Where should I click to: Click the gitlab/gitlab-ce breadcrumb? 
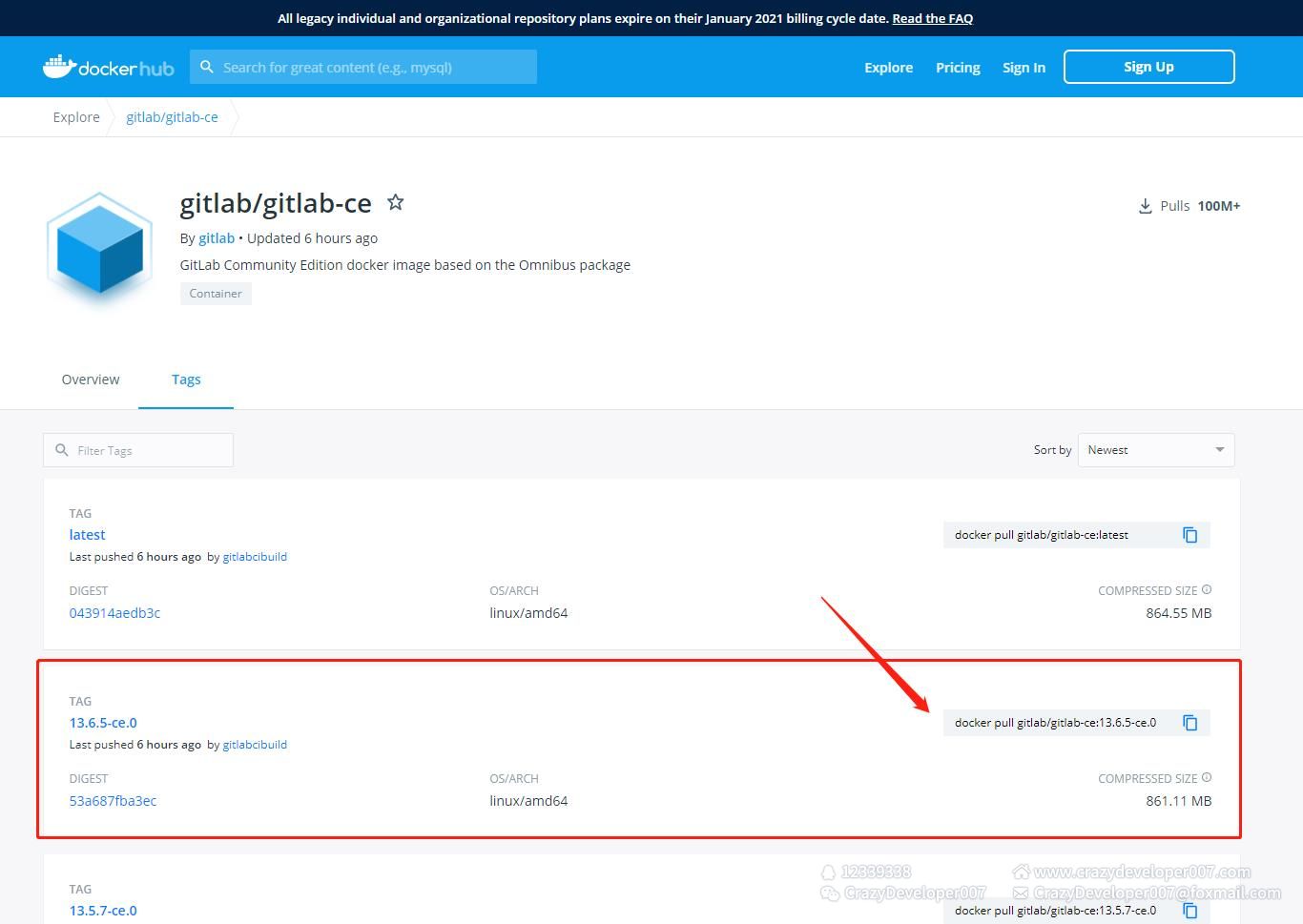click(172, 117)
